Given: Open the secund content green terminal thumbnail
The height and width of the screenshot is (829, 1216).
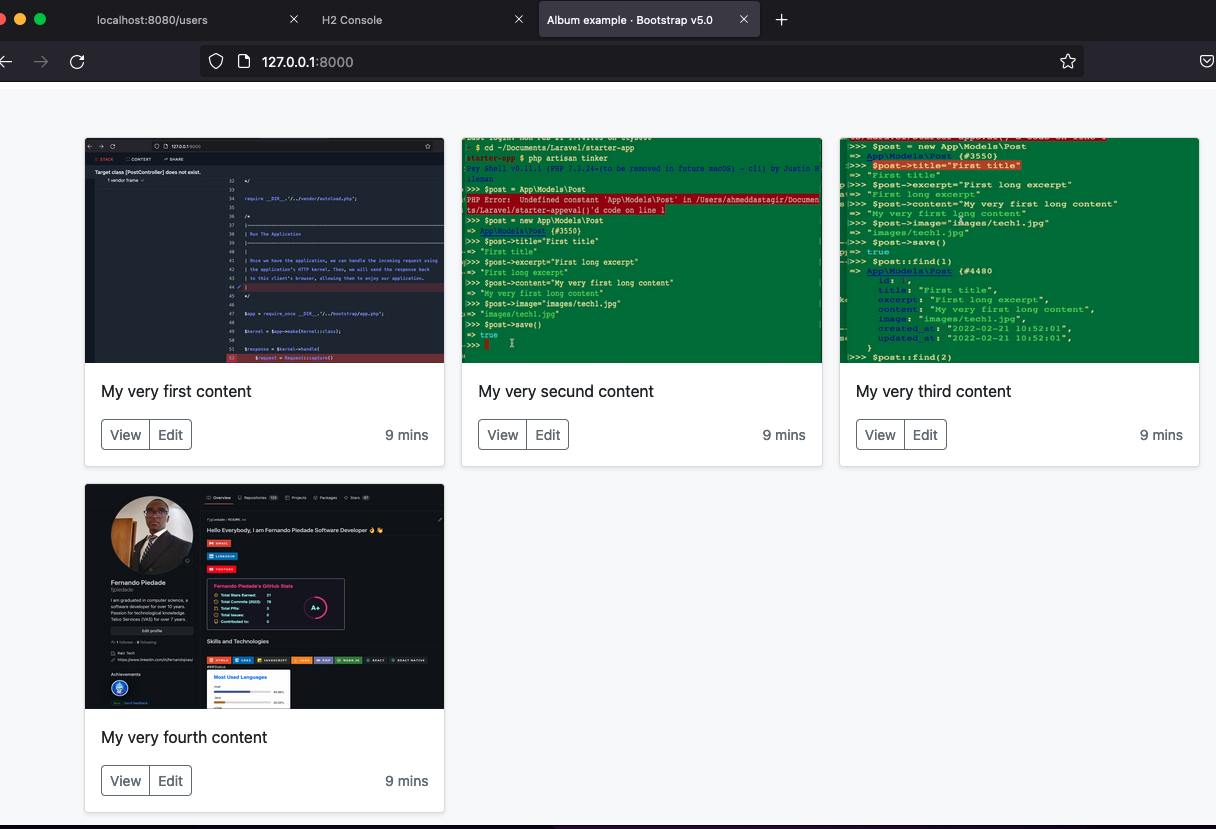Looking at the screenshot, I should 642,250.
